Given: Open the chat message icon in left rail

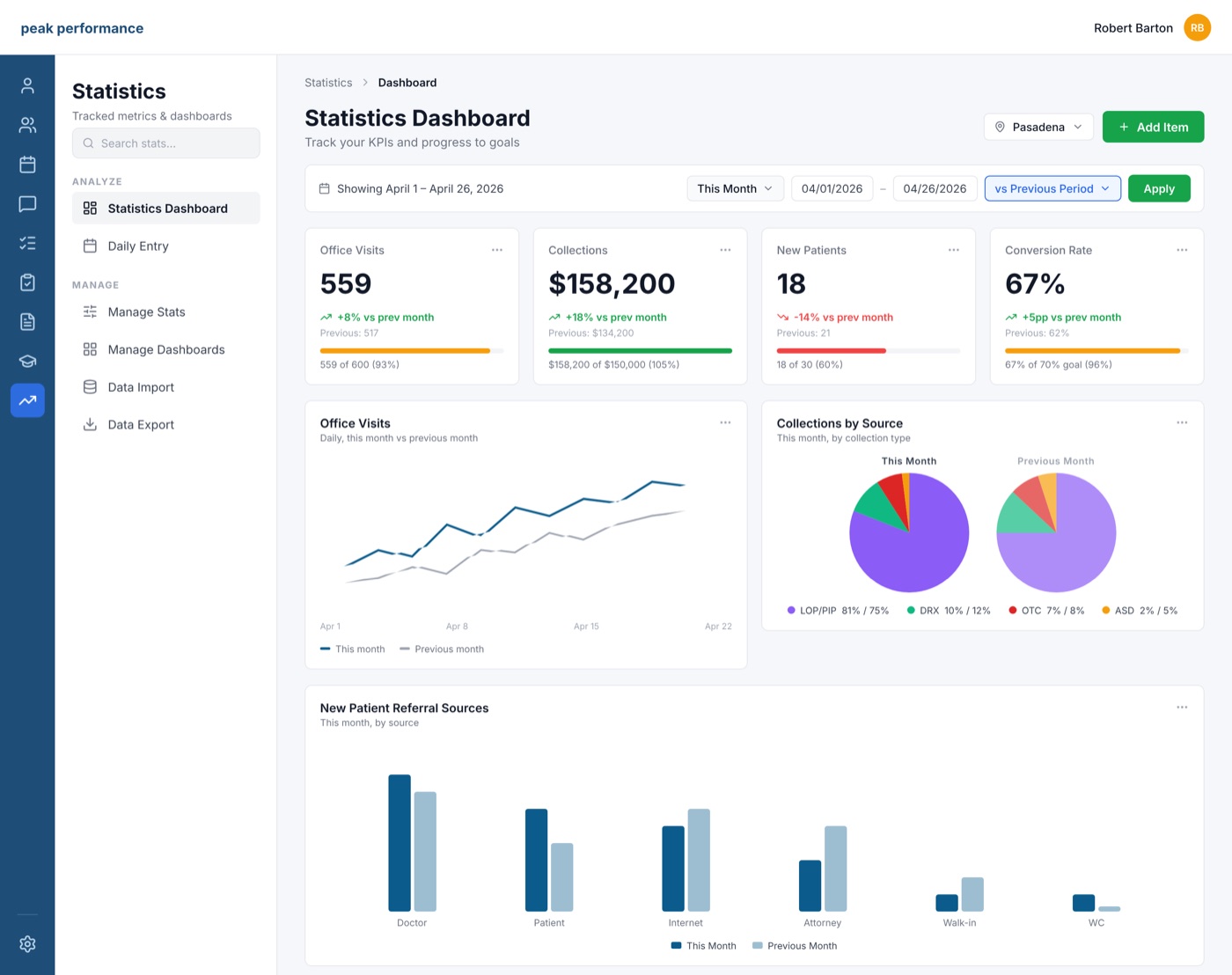Looking at the screenshot, I should point(27,204).
